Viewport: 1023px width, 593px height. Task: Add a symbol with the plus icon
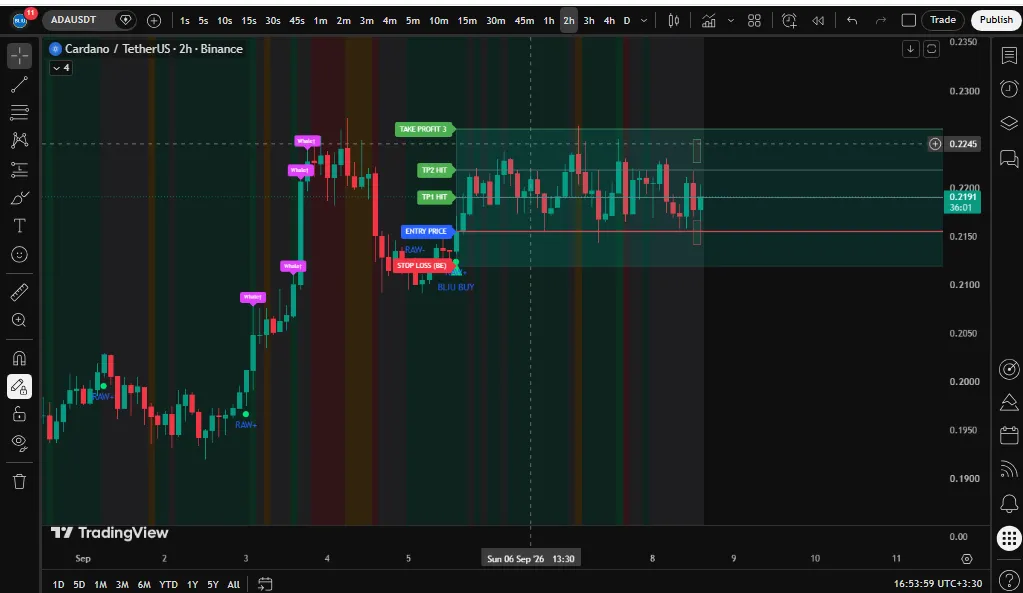tap(154, 21)
